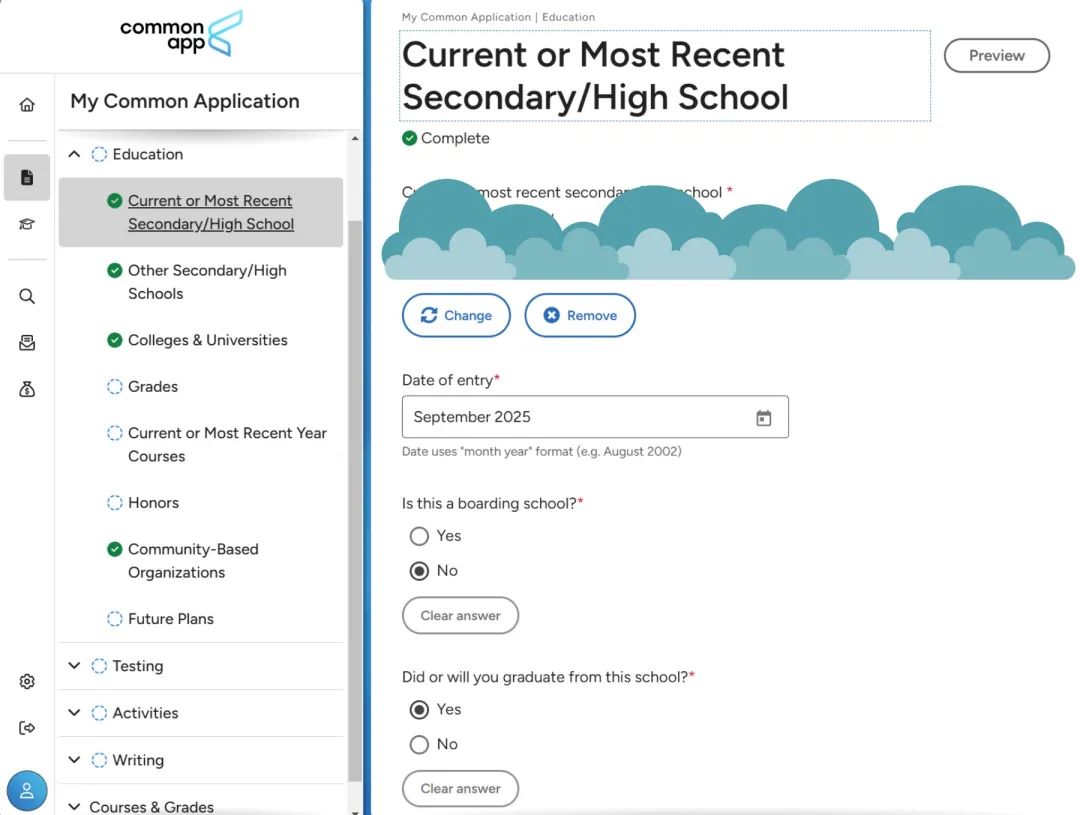Click the sign out arrow icon

point(27,728)
